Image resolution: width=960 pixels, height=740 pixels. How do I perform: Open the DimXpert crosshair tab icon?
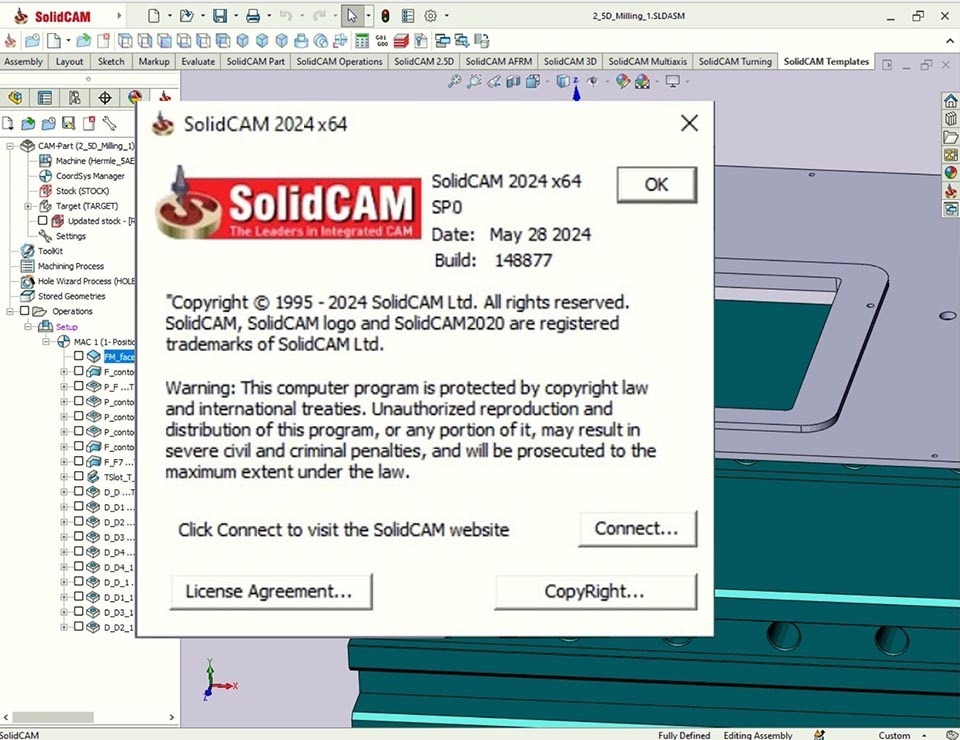point(105,97)
